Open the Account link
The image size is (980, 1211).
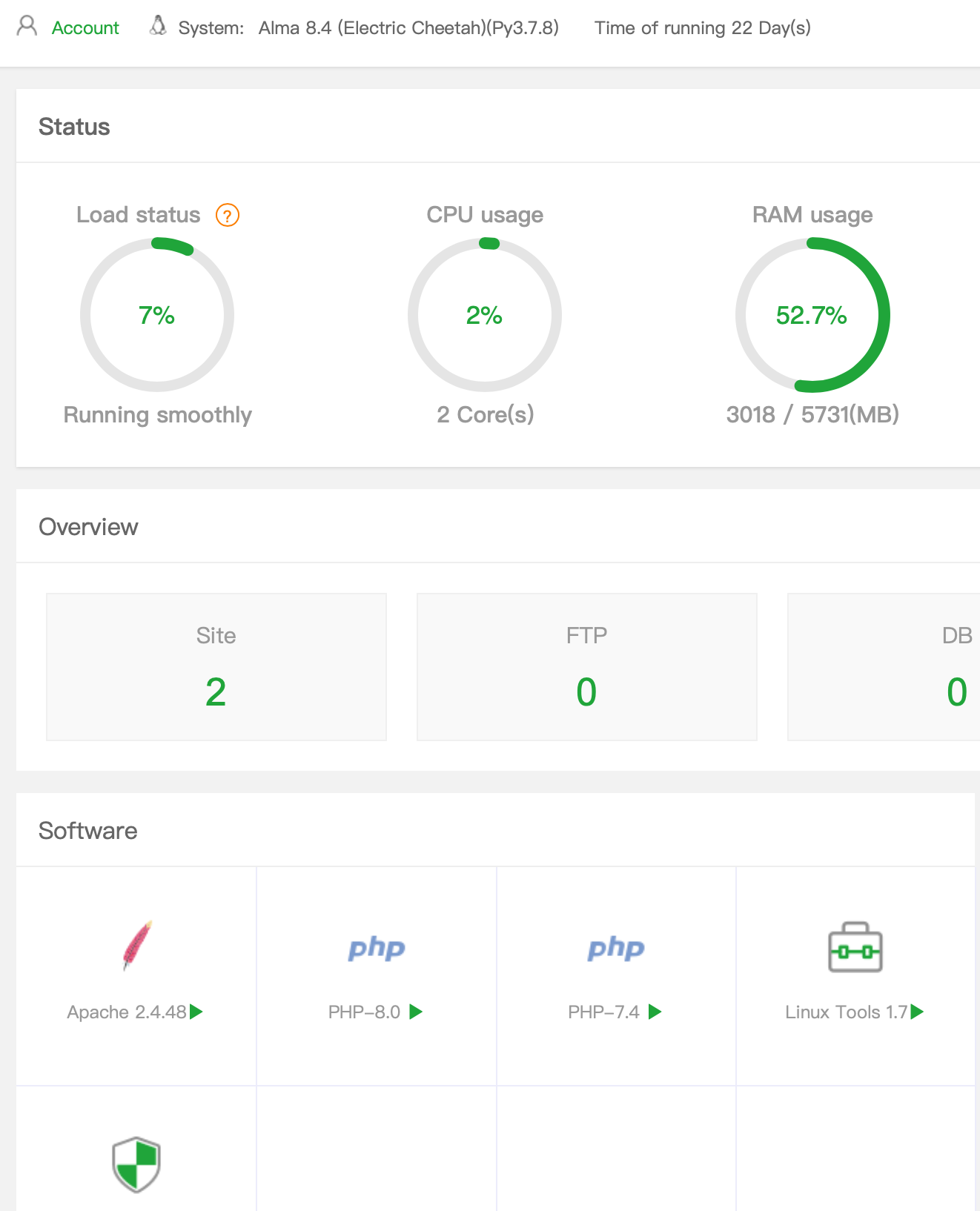tap(85, 28)
